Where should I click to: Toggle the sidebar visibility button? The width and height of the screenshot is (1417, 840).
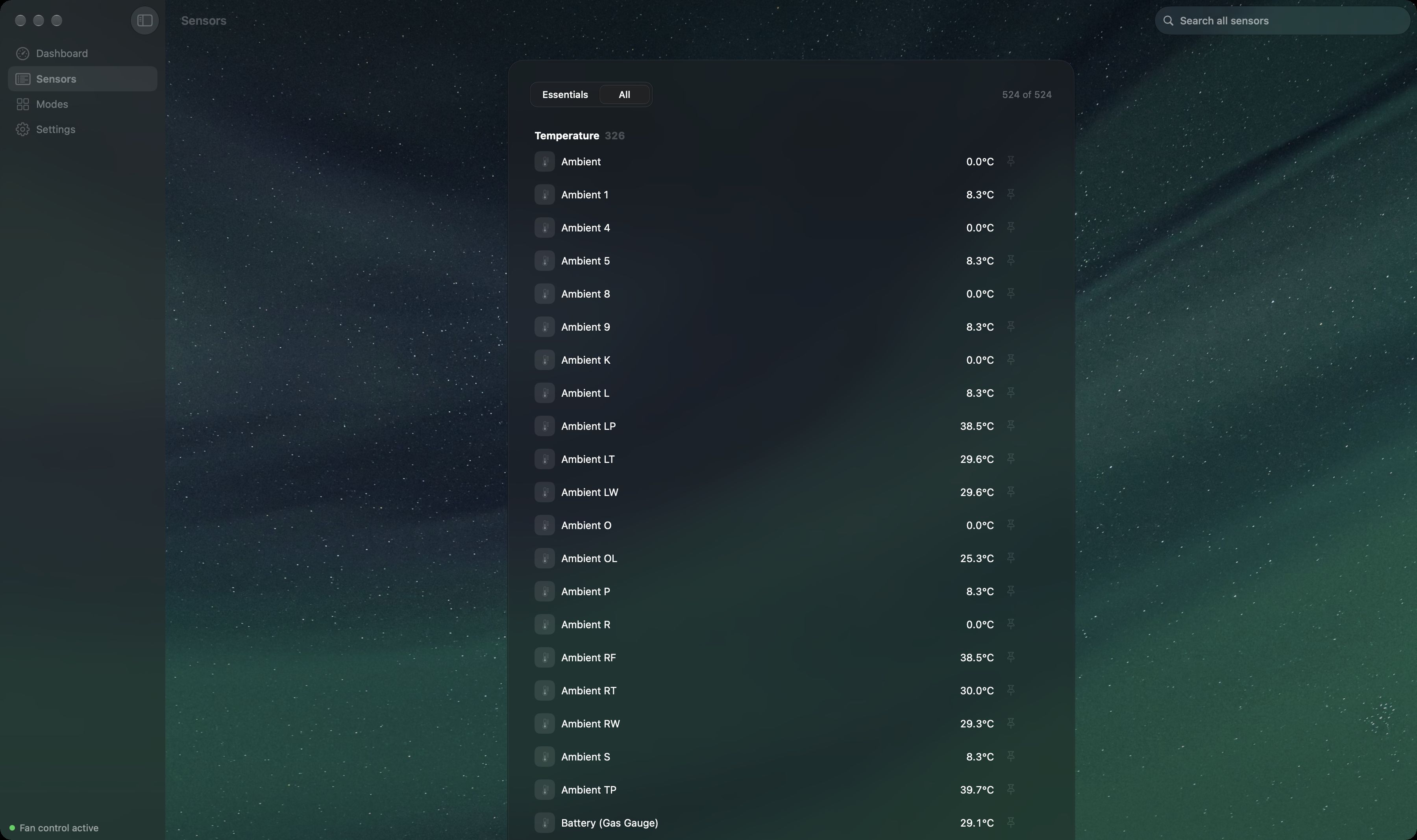click(x=144, y=20)
